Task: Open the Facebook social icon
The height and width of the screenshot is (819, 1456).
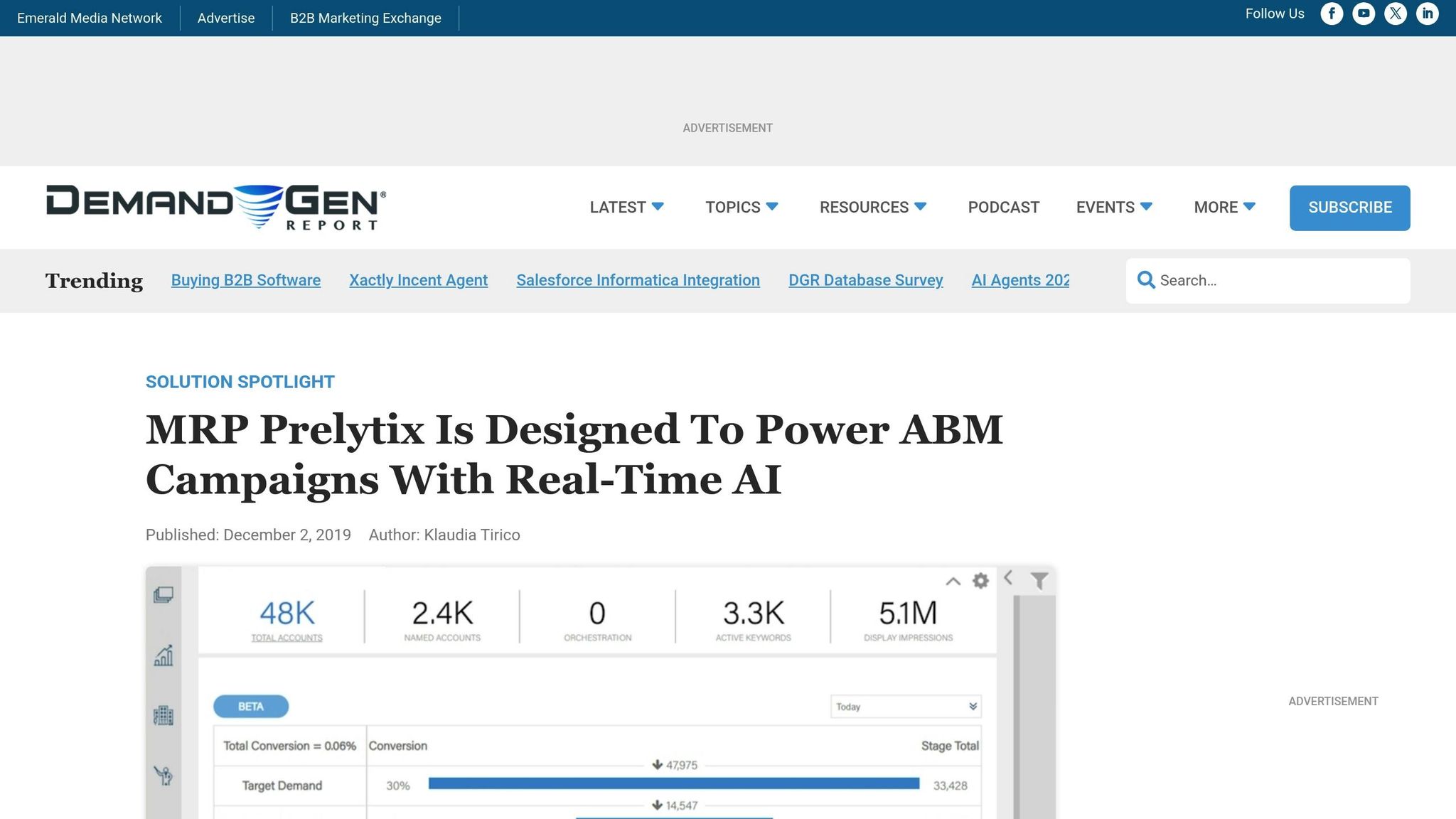Action: 1332,14
